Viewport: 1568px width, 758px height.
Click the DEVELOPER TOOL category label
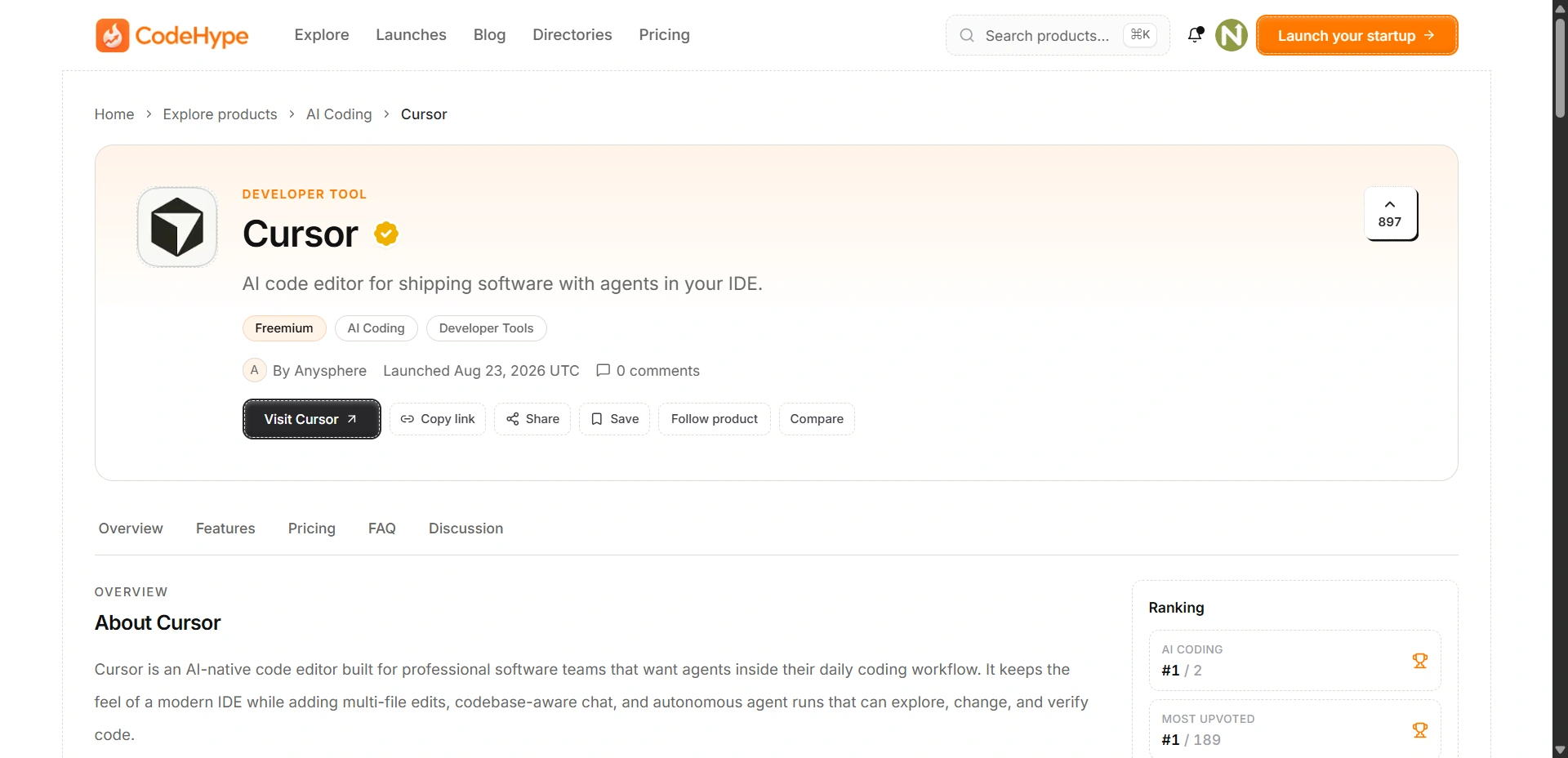(305, 194)
